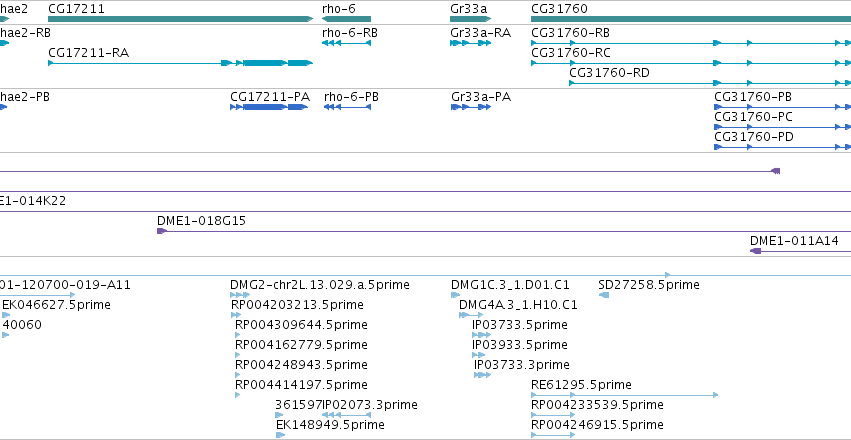Select EST RP004309644.5prime label

[301, 325]
